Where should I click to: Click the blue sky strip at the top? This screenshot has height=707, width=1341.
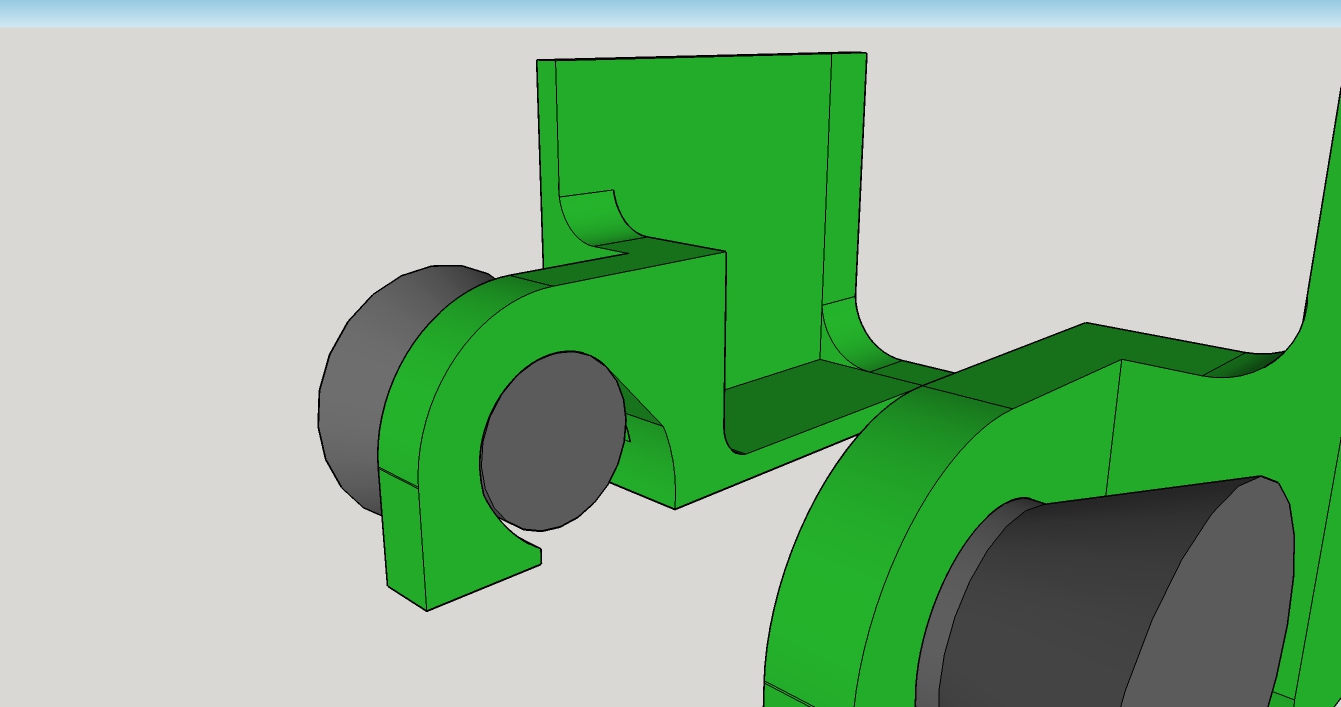(670, 12)
